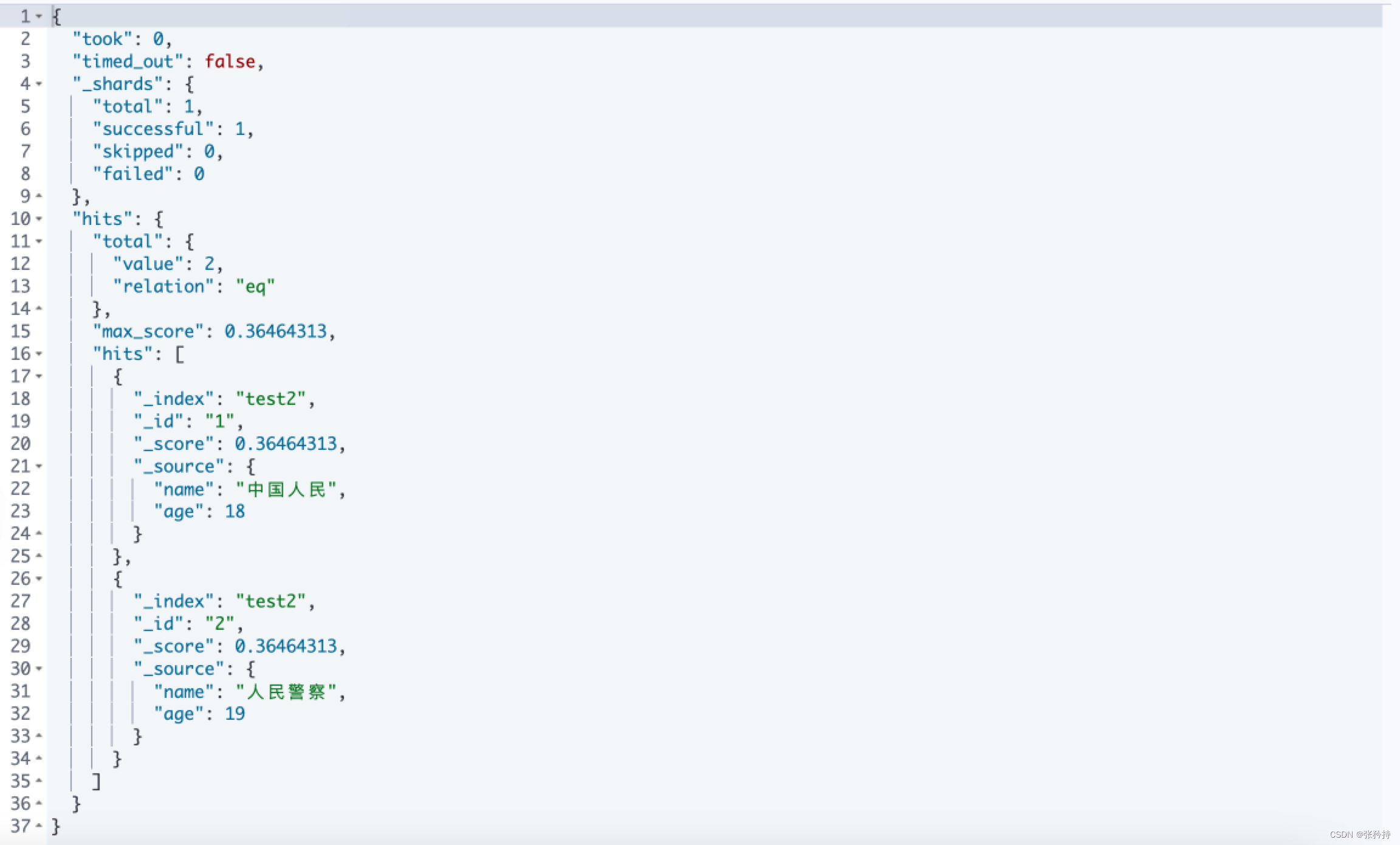This screenshot has height=845, width=1400.
Task: Click "test2" index value on line 27
Action: click(270, 601)
